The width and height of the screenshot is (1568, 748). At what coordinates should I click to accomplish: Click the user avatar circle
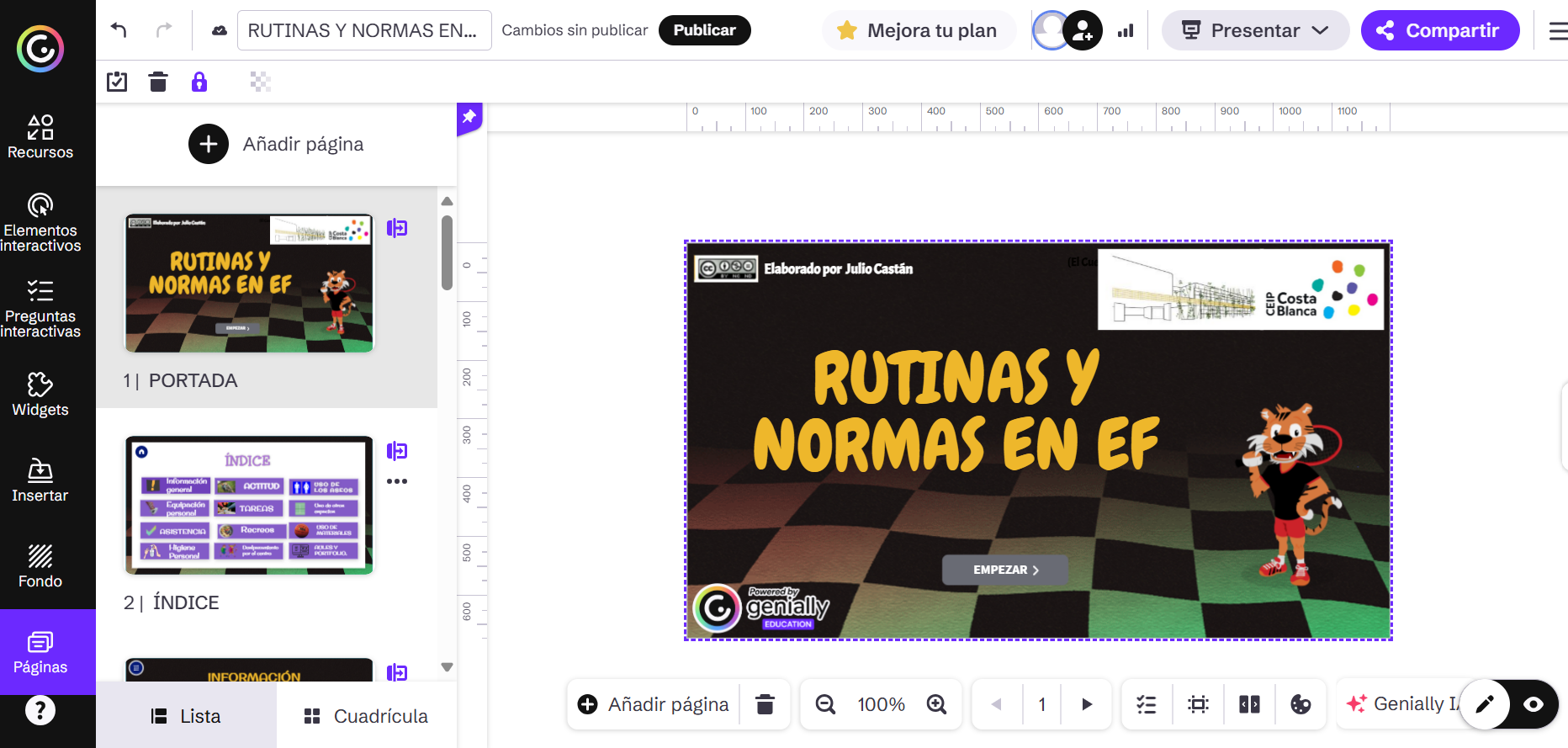click(1051, 31)
